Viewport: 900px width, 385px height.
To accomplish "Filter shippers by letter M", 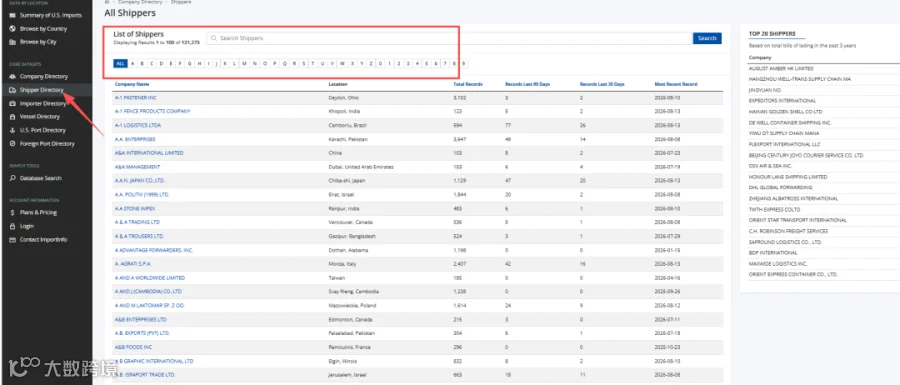I will (245, 64).
